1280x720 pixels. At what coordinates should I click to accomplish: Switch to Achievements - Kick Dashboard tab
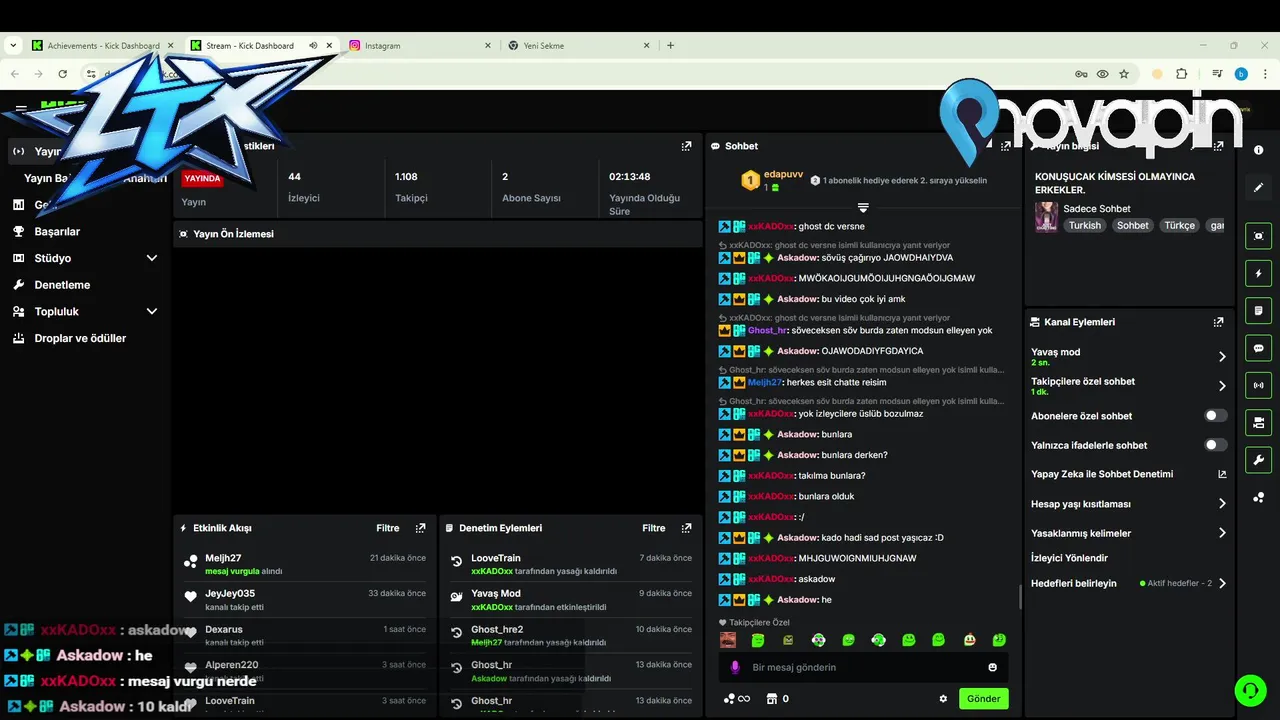click(103, 46)
